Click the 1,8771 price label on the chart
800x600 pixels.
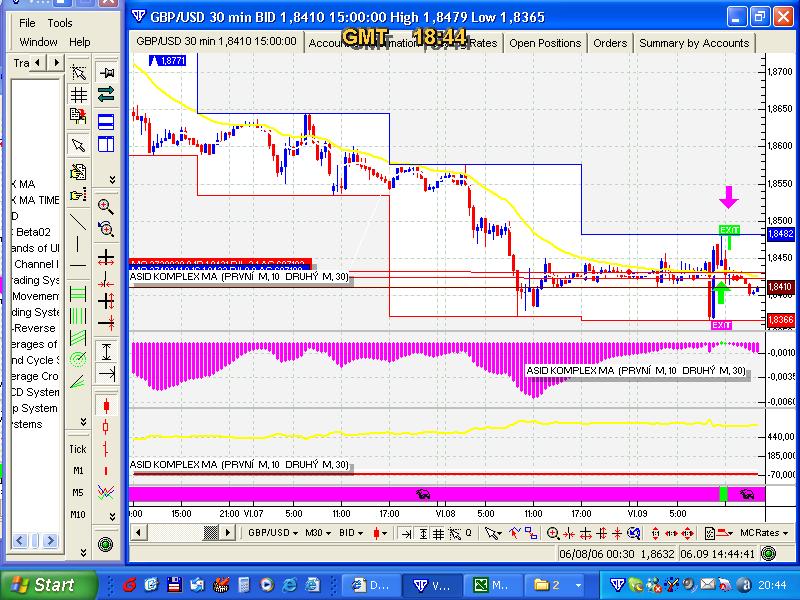tap(167, 61)
